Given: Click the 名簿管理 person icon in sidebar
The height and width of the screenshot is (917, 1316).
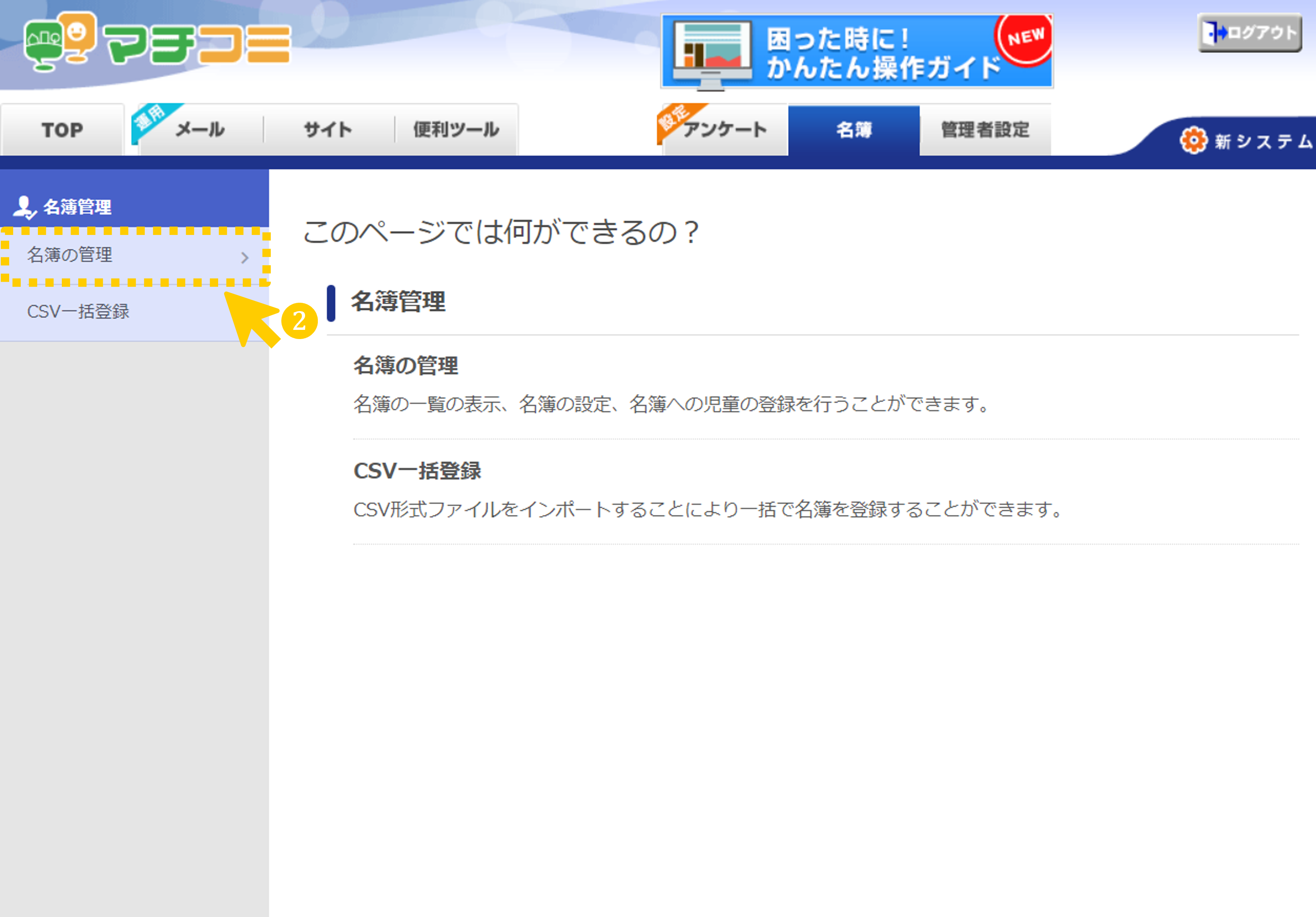Looking at the screenshot, I should click(x=25, y=207).
